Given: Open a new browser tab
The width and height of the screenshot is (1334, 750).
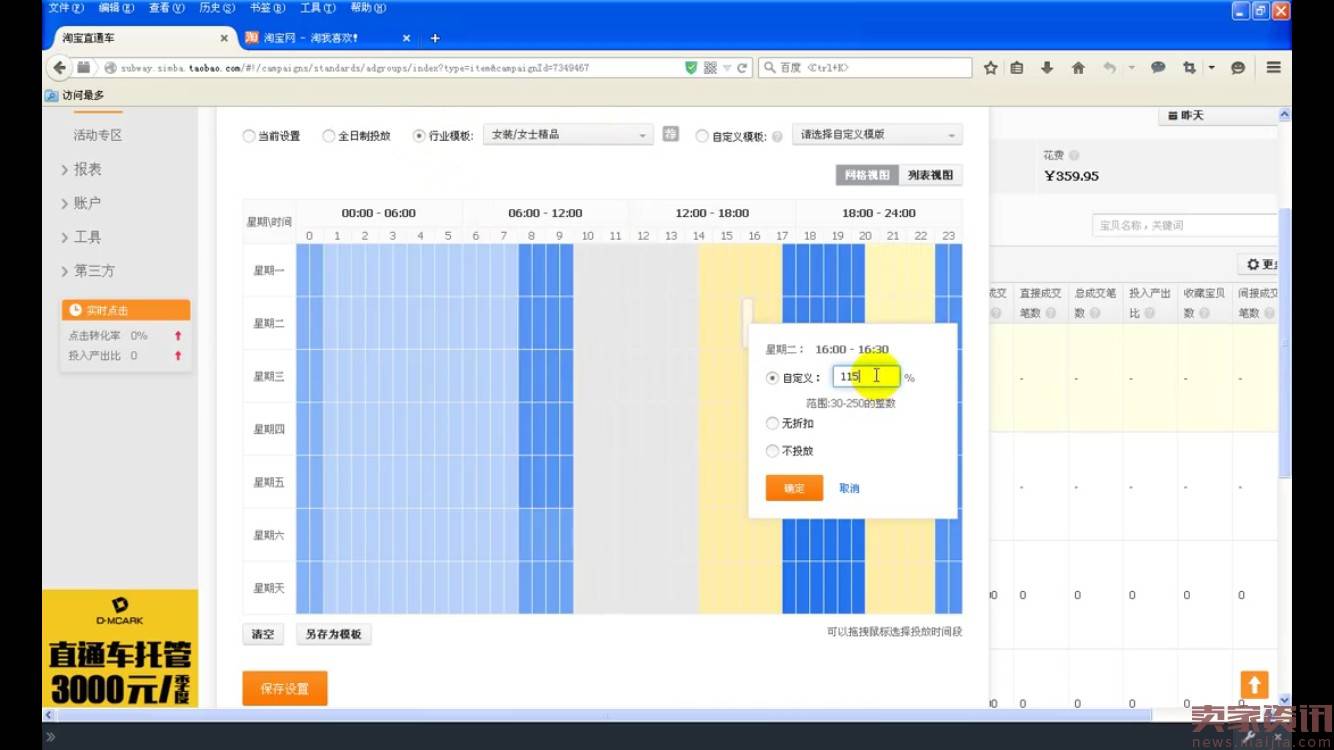Looking at the screenshot, I should tap(435, 38).
